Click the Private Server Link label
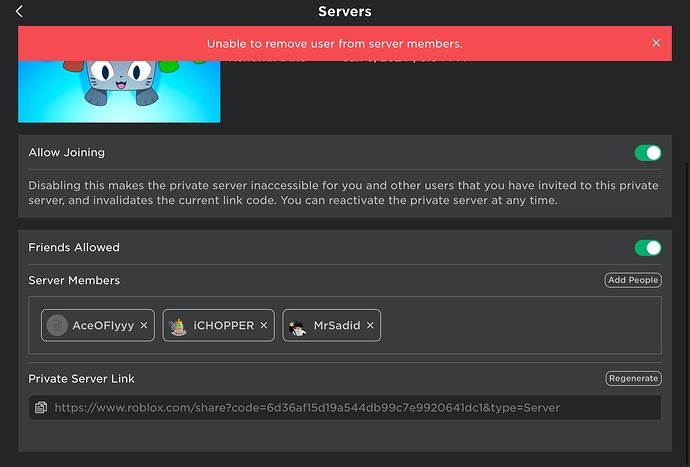The width and height of the screenshot is (690, 467). point(81,379)
